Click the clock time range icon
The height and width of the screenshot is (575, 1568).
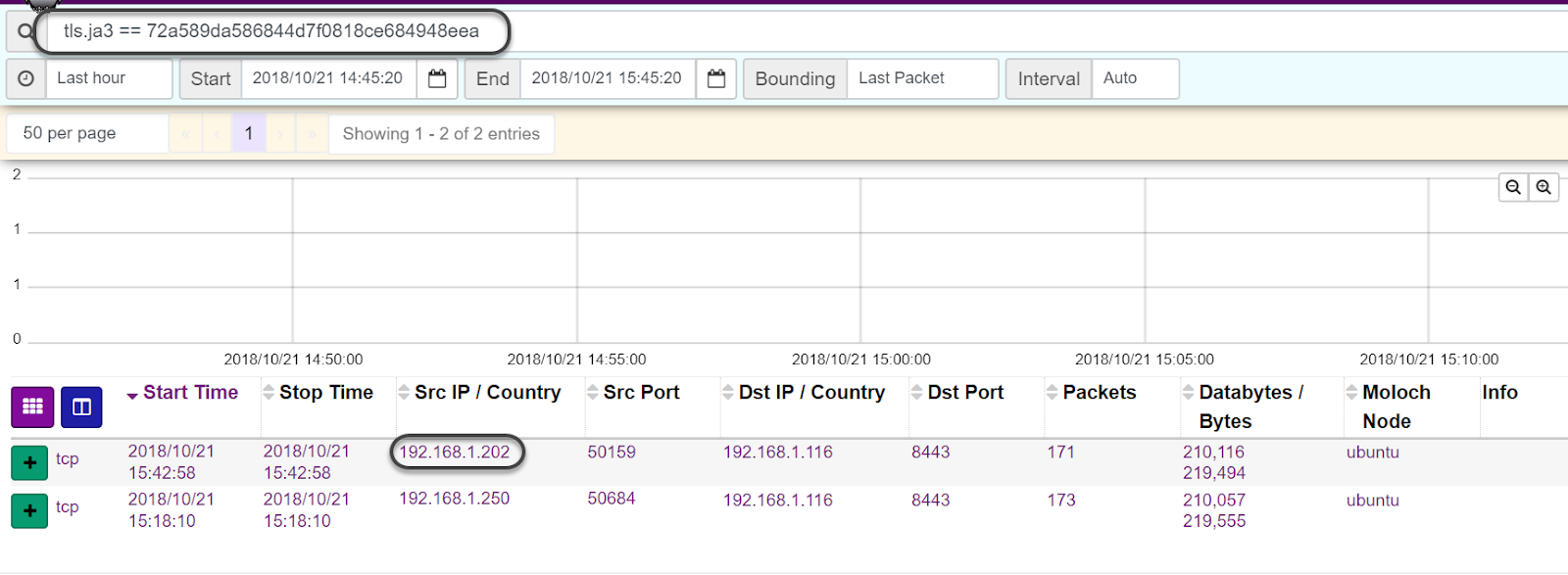(x=26, y=78)
